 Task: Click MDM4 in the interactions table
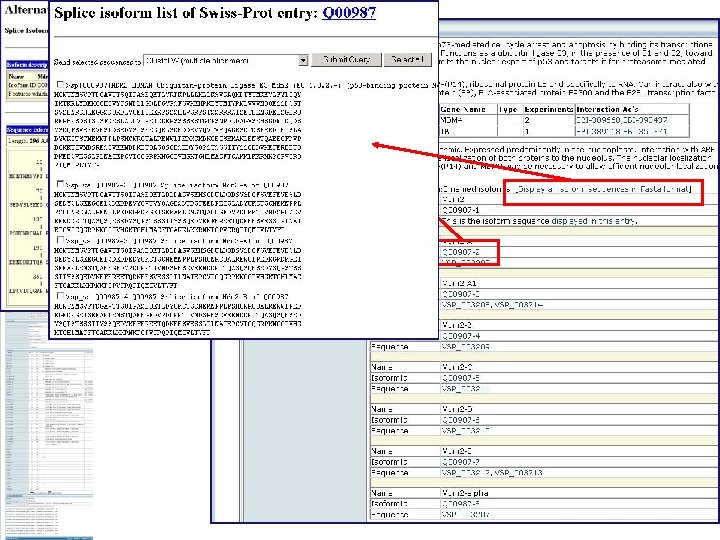[451, 120]
